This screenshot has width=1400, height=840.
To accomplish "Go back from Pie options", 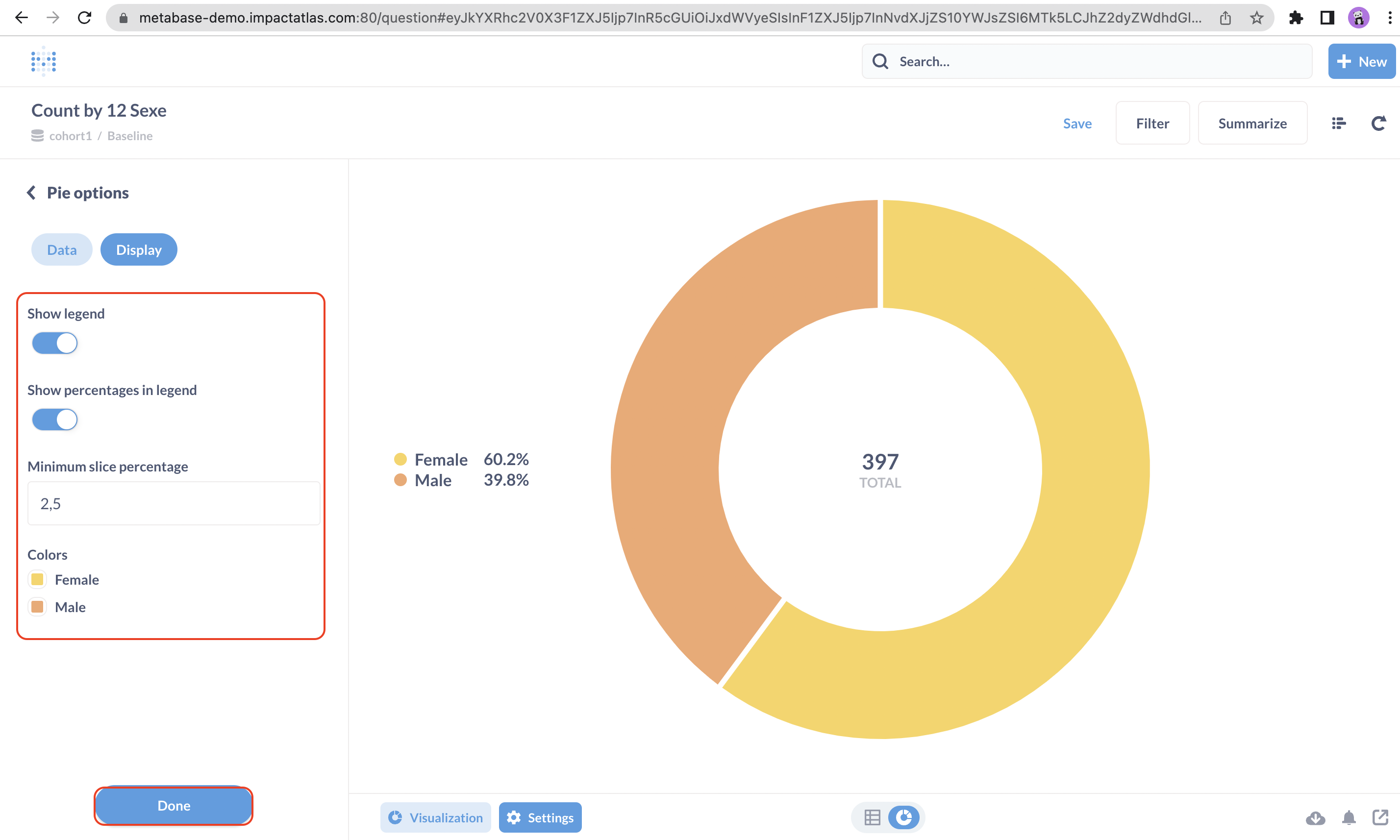I will tap(32, 193).
